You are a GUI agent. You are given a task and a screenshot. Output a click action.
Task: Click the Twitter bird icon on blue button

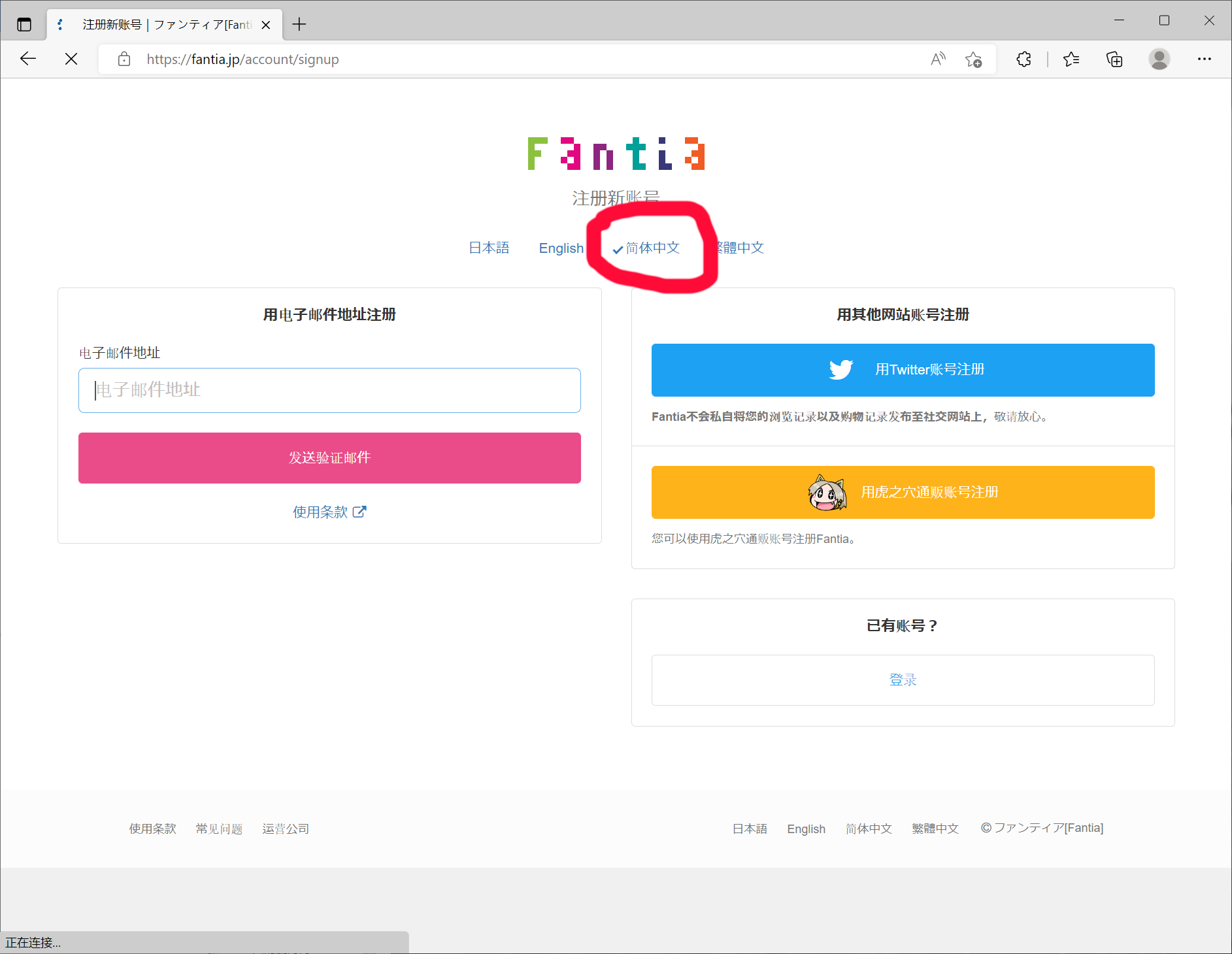(841, 369)
